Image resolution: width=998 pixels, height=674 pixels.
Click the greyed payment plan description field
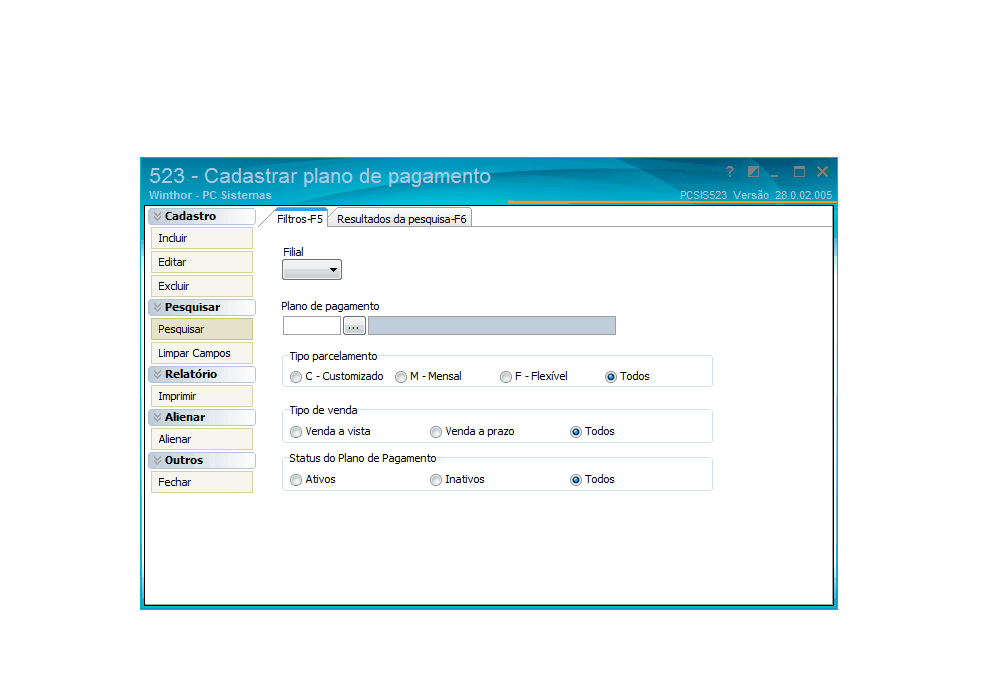(x=491, y=326)
